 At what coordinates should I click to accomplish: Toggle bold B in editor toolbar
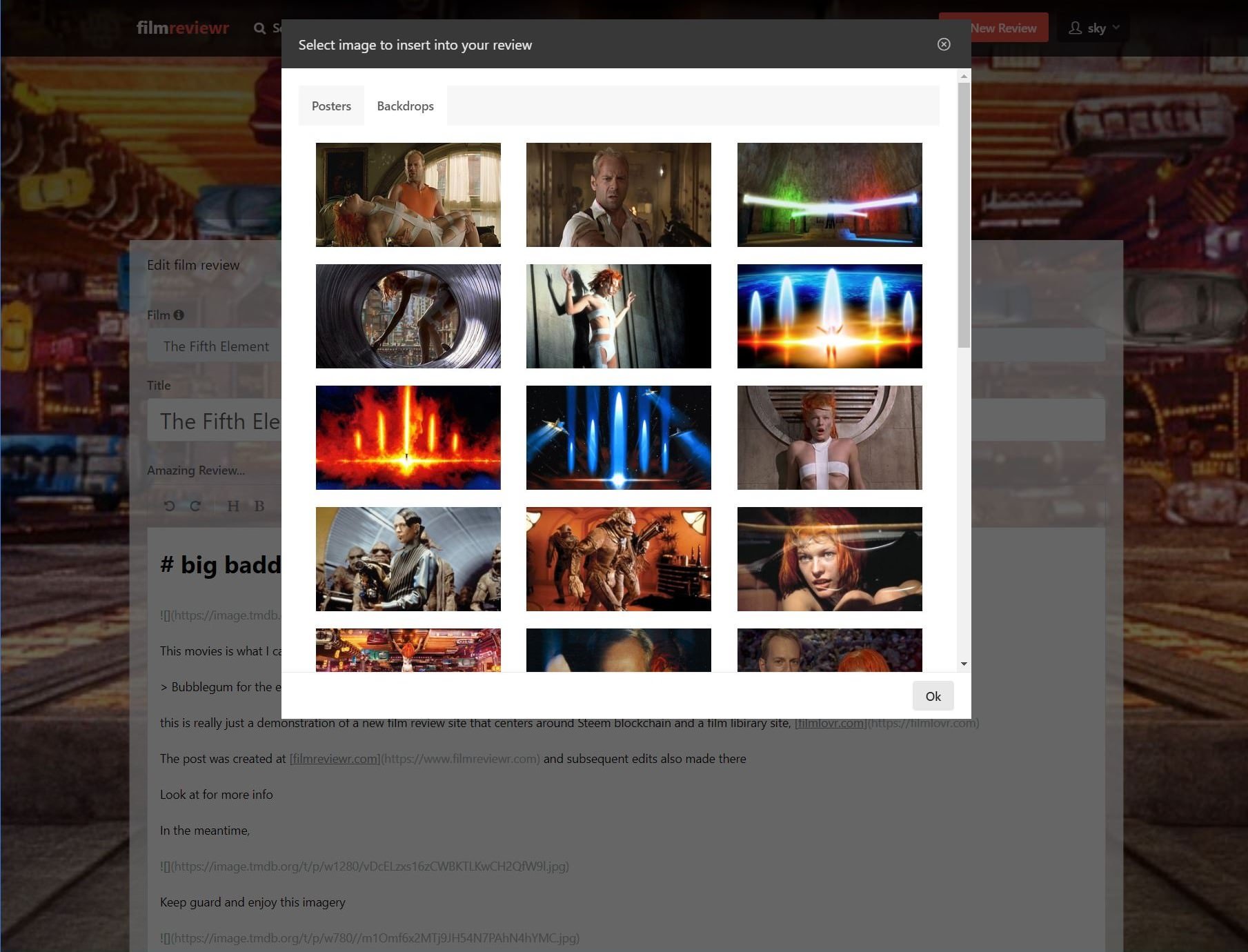click(259, 506)
